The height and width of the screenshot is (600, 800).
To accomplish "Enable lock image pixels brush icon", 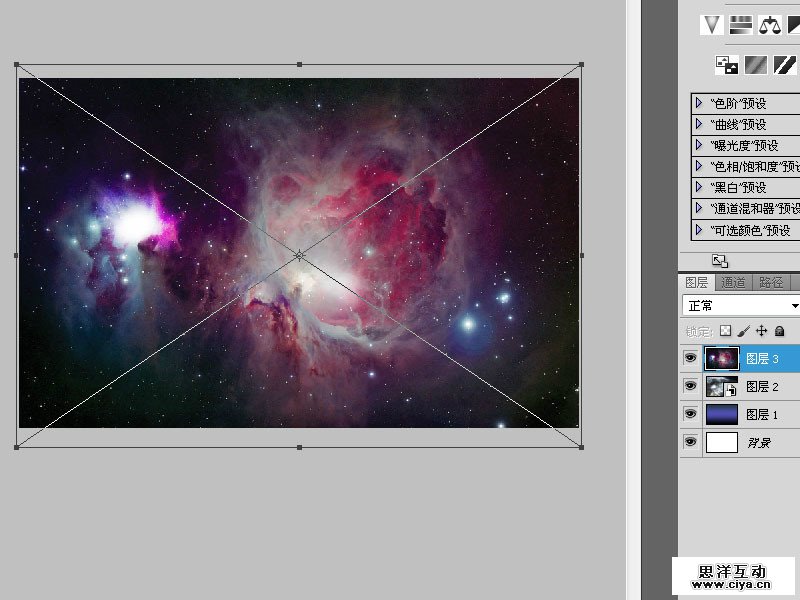I will tap(744, 331).
